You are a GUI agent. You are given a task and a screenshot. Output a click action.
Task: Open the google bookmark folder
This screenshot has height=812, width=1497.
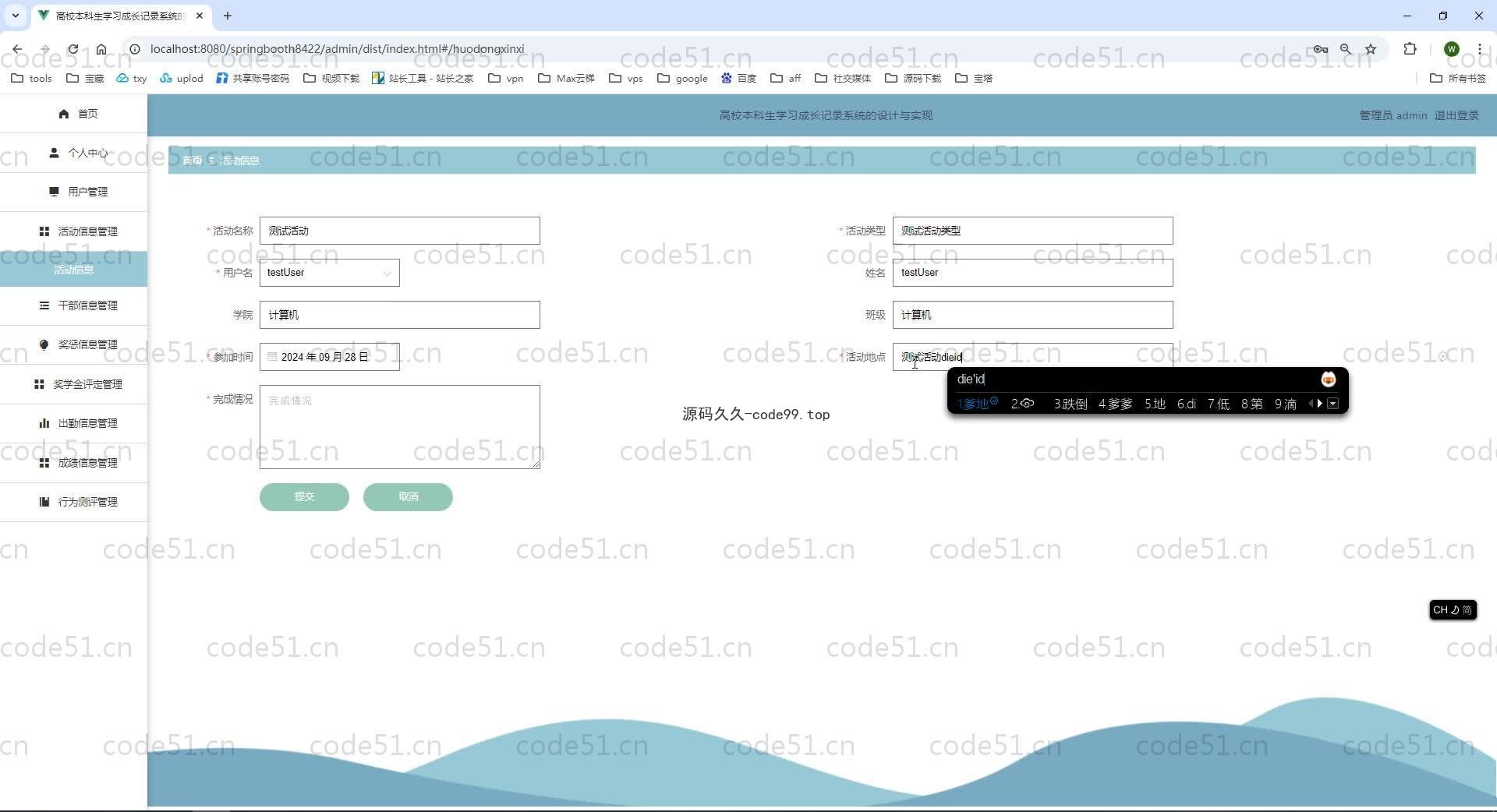click(682, 78)
